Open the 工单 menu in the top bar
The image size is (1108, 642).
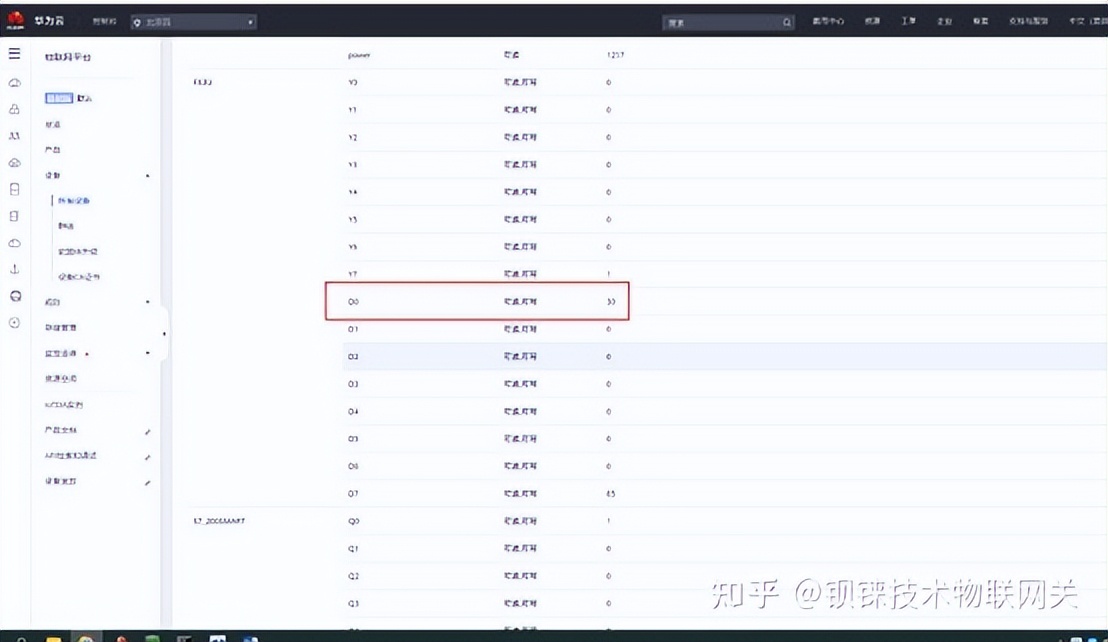[908, 20]
